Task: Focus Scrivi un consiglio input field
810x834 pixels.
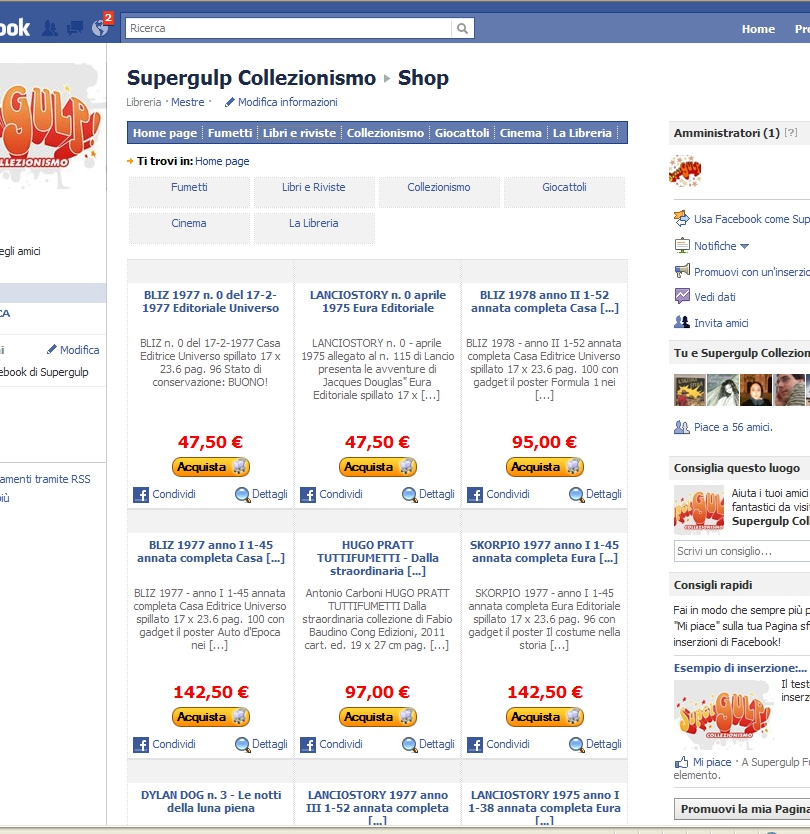Action: pos(742,551)
